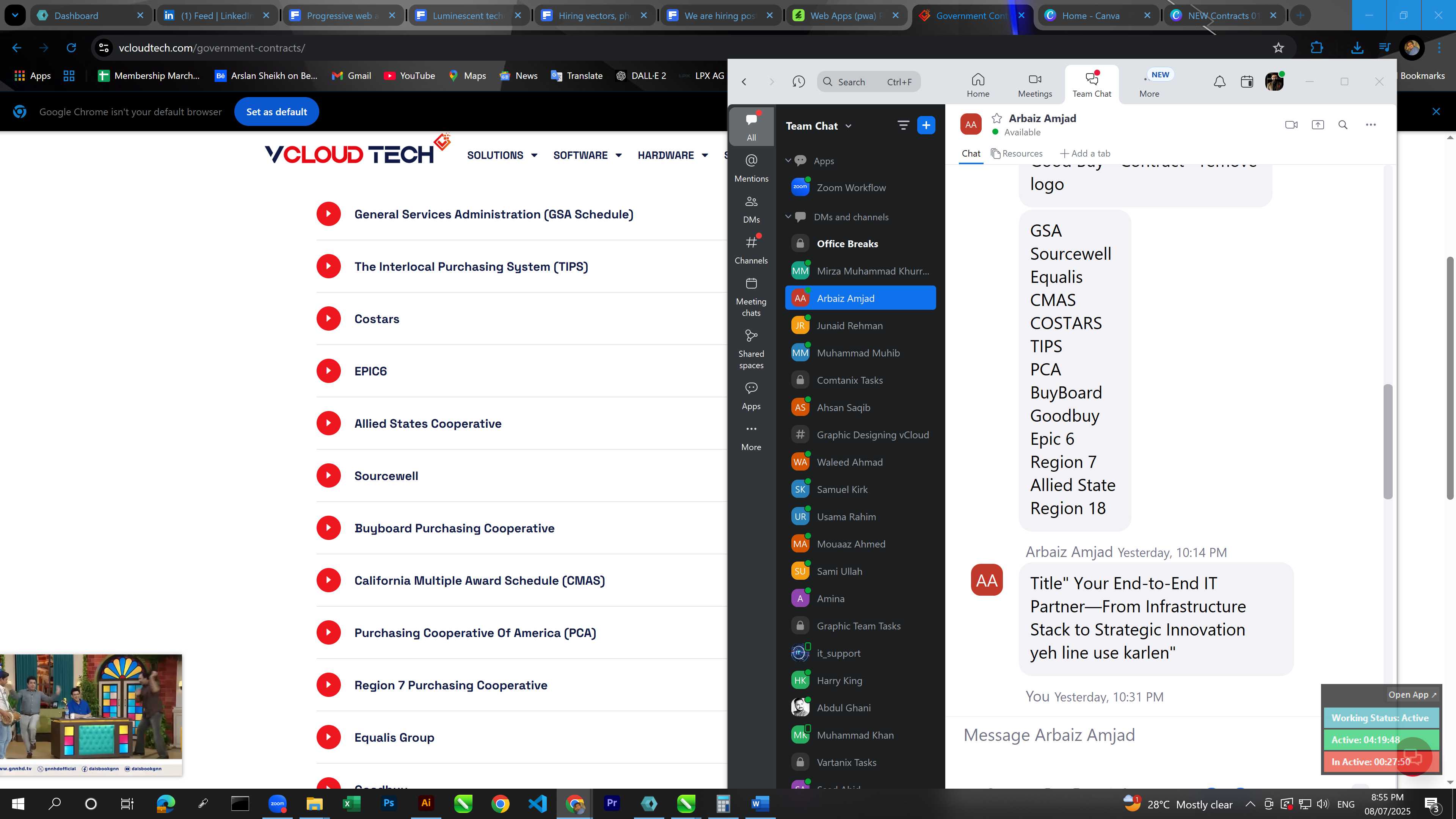
Task: Open the YouTube bookmark
Action: click(x=409, y=76)
